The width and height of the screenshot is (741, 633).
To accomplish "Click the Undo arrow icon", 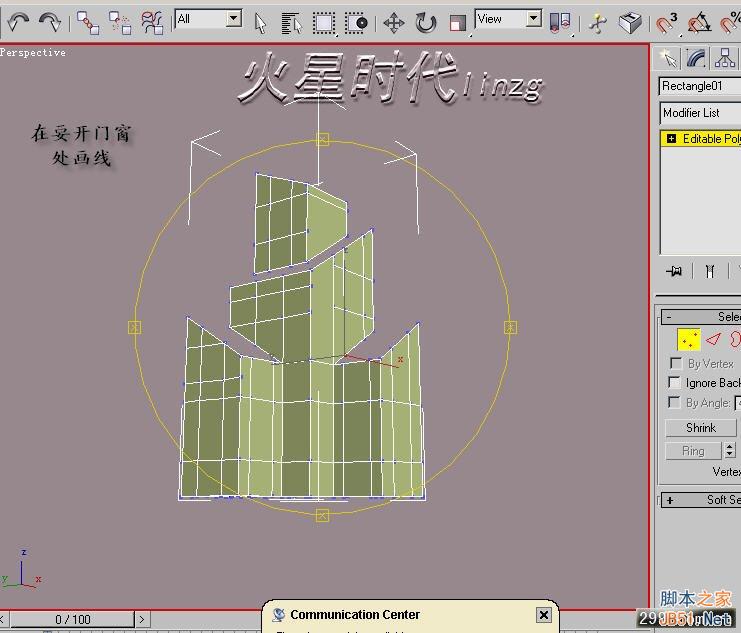I will pyautogui.click(x=18, y=22).
